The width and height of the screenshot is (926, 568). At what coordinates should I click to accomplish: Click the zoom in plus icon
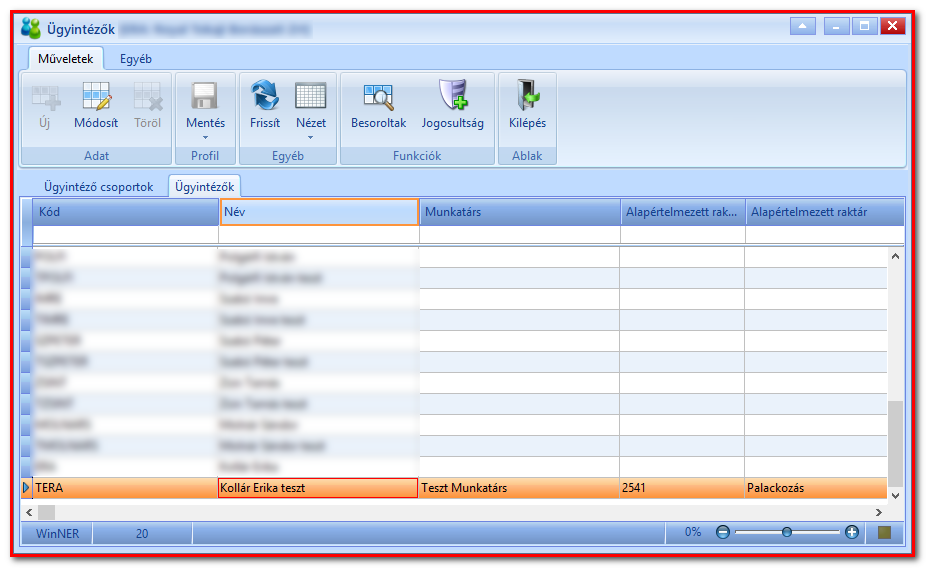pyautogui.click(x=852, y=532)
